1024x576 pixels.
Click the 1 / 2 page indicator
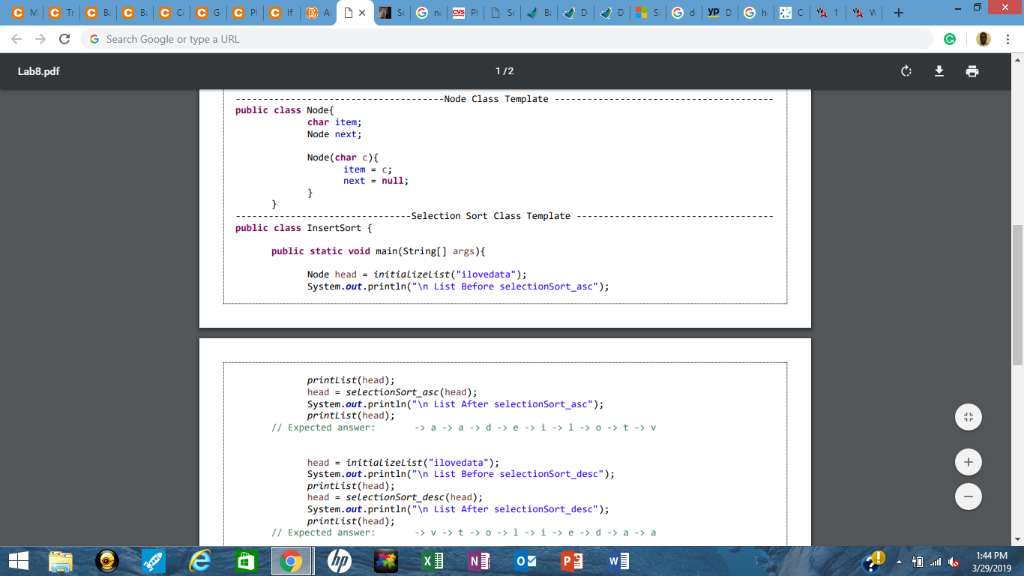(504, 71)
